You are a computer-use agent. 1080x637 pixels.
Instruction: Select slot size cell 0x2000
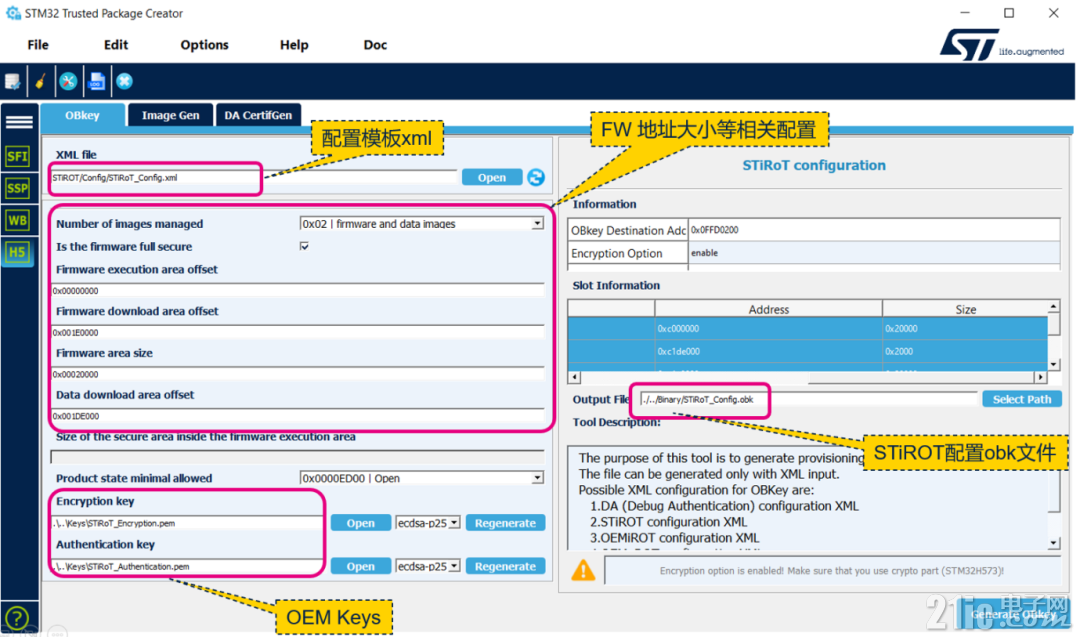point(965,351)
